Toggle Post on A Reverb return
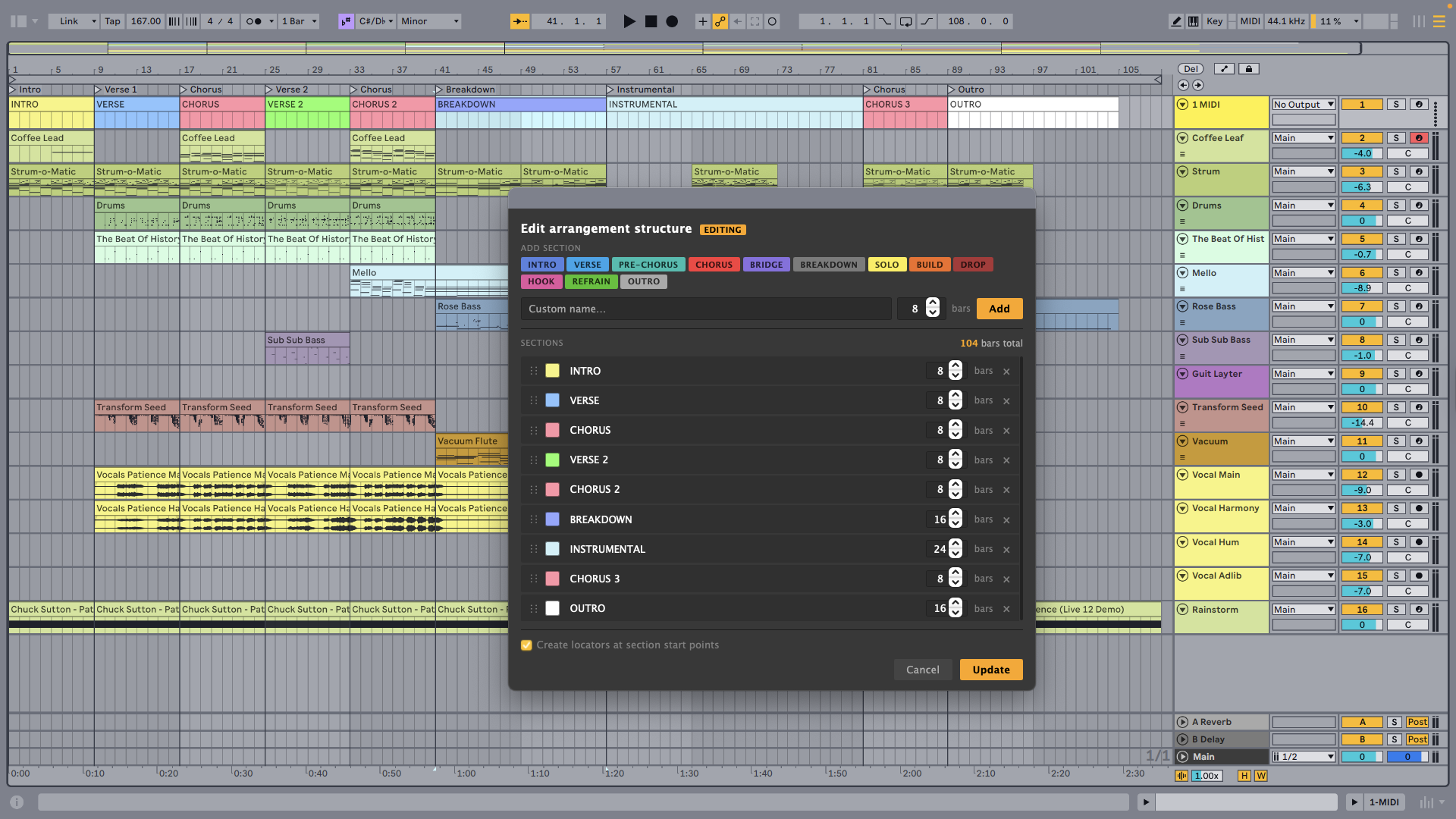The height and width of the screenshot is (819, 1456). pos(1417,722)
